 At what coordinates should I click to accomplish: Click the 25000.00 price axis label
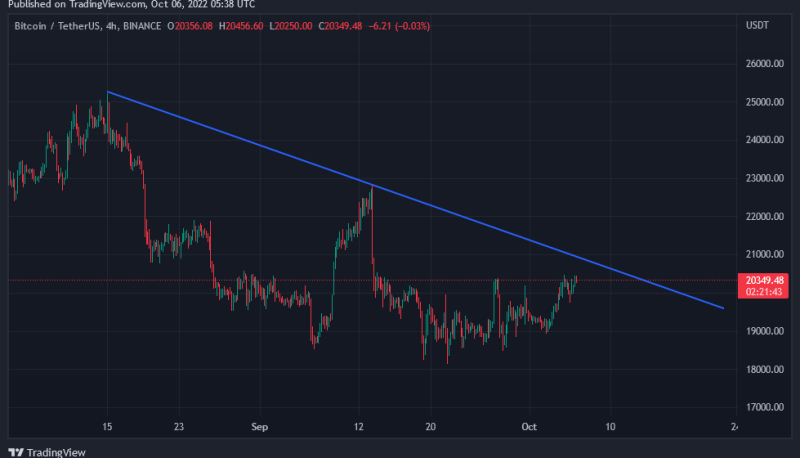764,102
